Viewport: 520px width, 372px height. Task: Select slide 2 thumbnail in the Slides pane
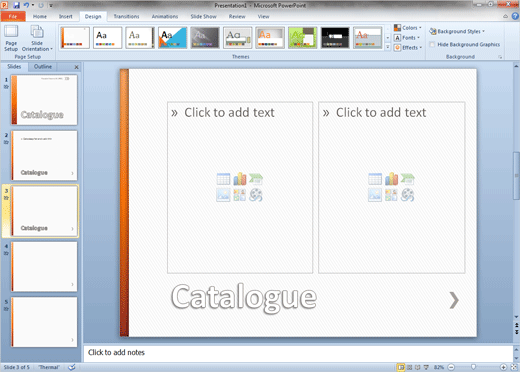click(x=44, y=155)
